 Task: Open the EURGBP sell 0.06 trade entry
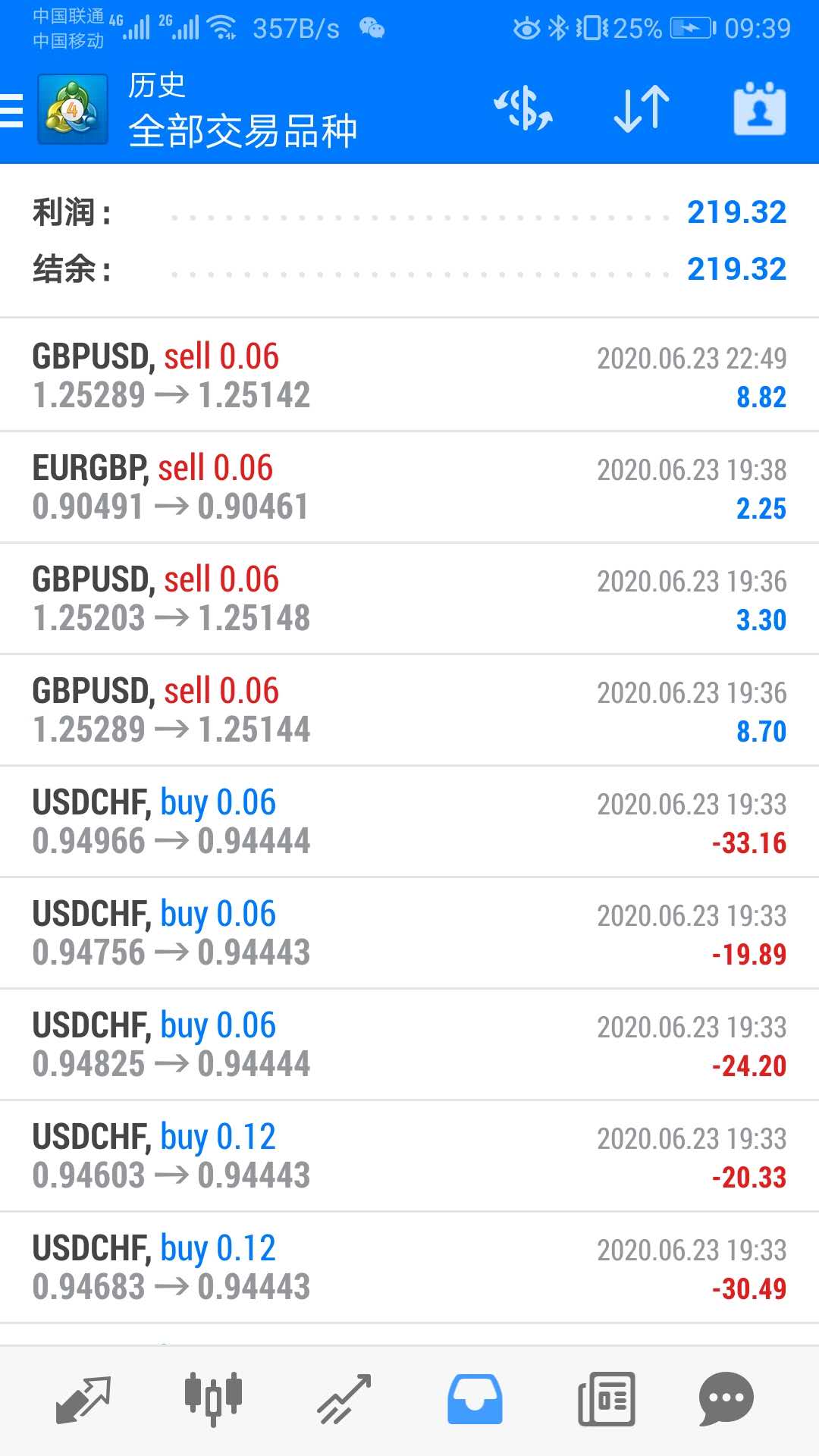(x=409, y=487)
